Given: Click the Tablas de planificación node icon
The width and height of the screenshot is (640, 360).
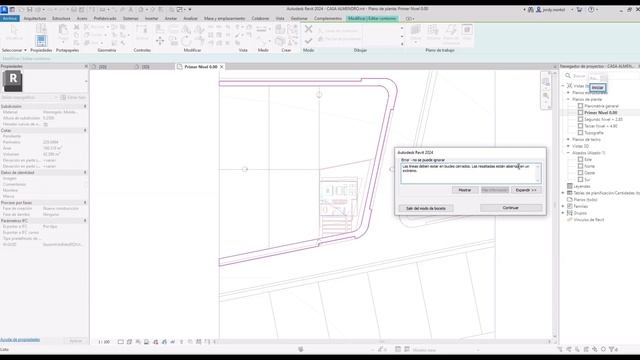Looking at the screenshot, I should [x=570, y=193].
